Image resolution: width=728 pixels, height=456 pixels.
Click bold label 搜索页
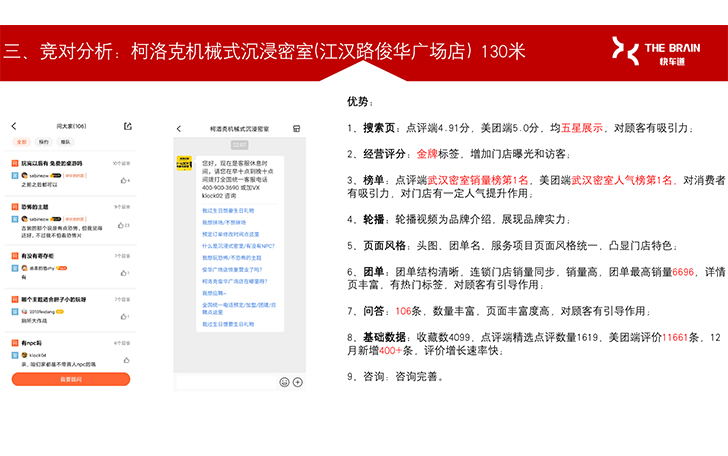click(x=379, y=128)
